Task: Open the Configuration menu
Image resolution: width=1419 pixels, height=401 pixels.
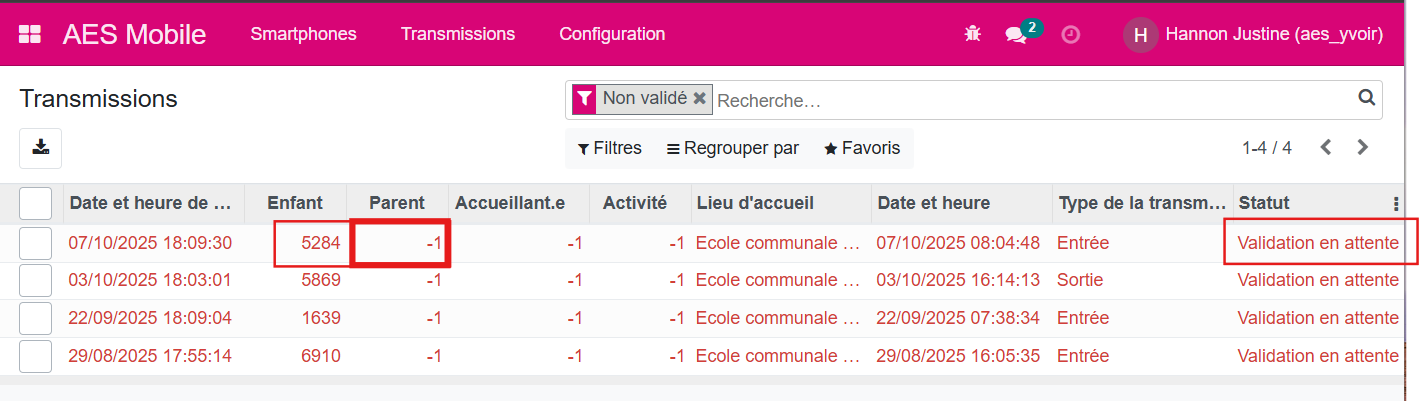Action: pyautogui.click(x=612, y=34)
